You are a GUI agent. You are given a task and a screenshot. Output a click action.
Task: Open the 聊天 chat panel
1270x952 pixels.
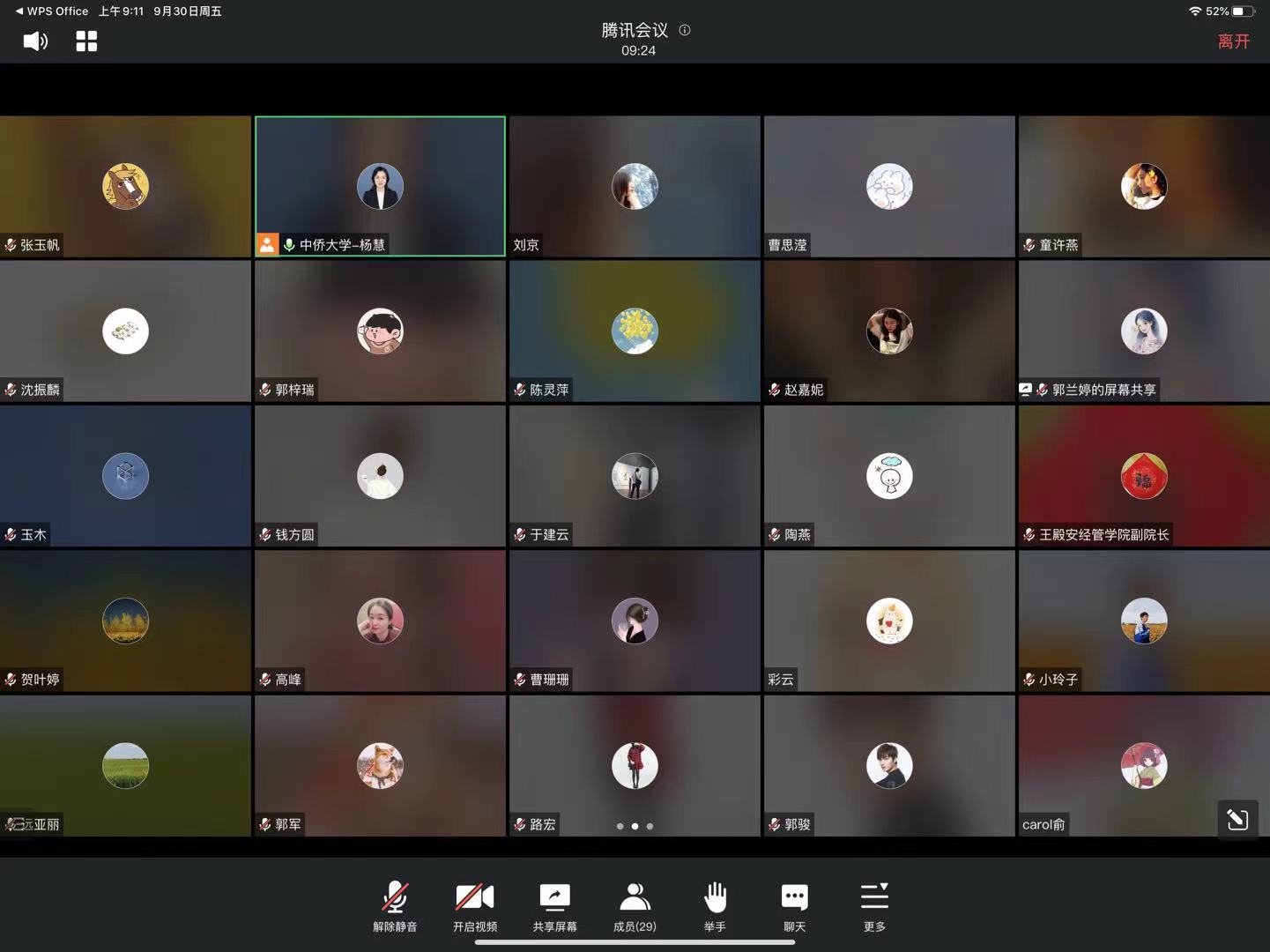click(x=794, y=907)
